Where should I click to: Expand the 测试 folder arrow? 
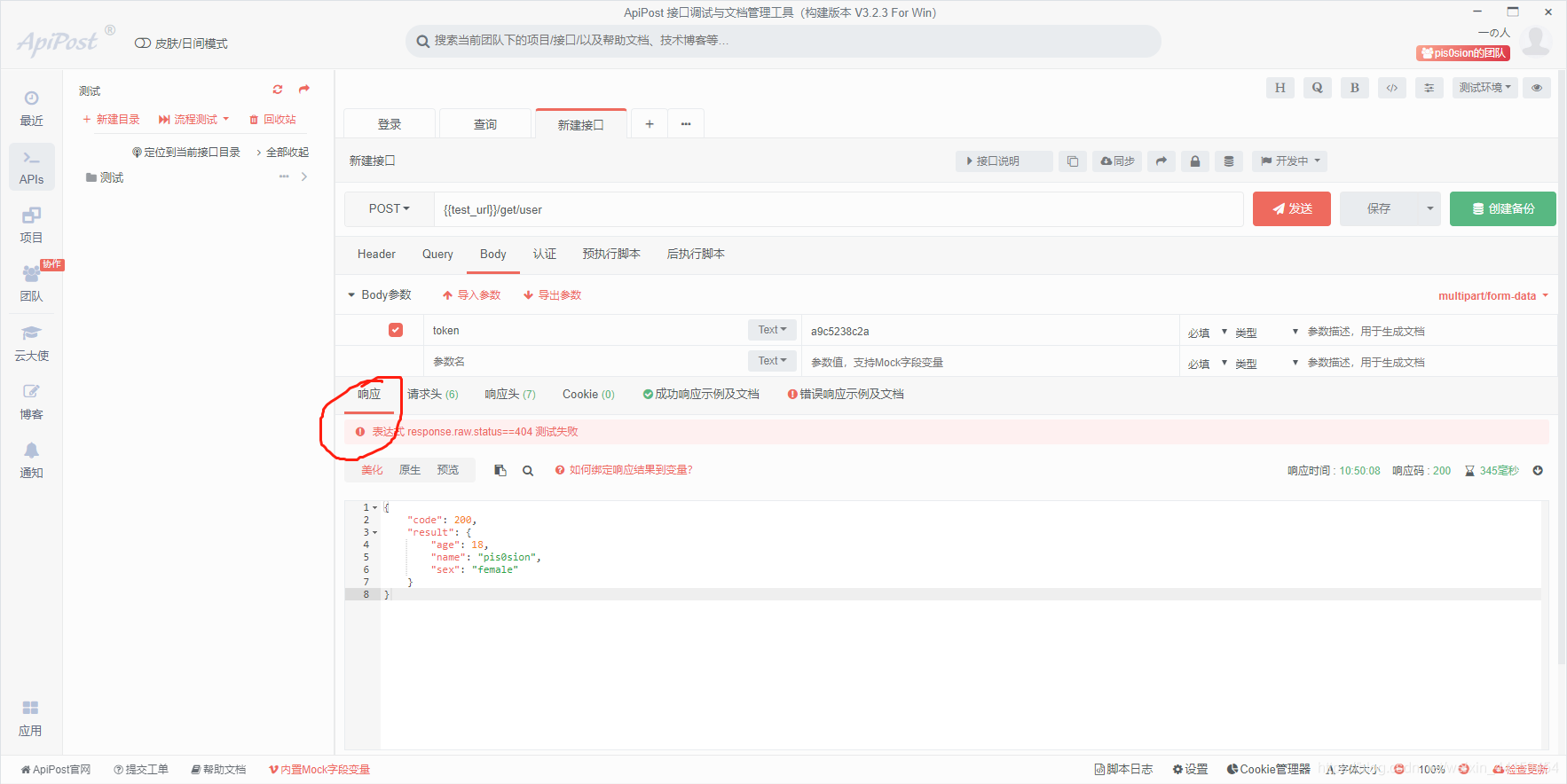[304, 177]
